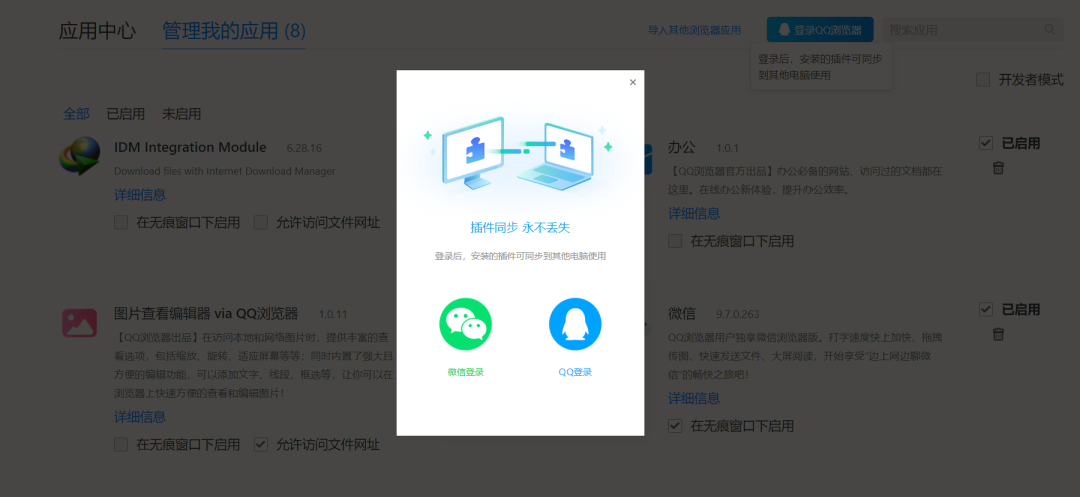The height and width of the screenshot is (497, 1080).
Task: Click the 登录QQ浏览器 button
Action: coord(820,30)
